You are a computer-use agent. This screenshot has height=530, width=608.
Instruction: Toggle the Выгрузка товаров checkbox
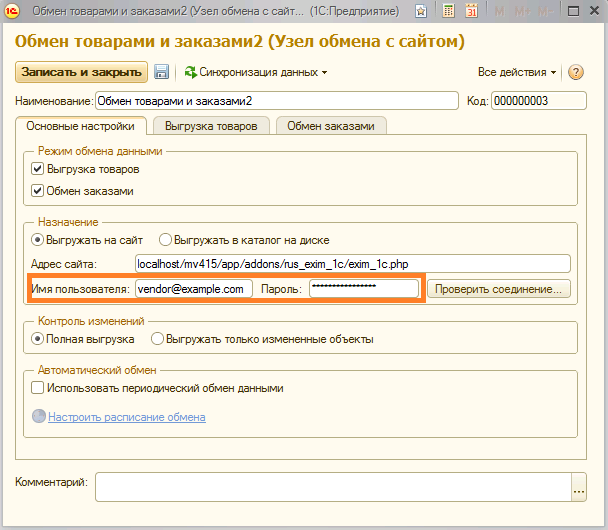pos(37,169)
